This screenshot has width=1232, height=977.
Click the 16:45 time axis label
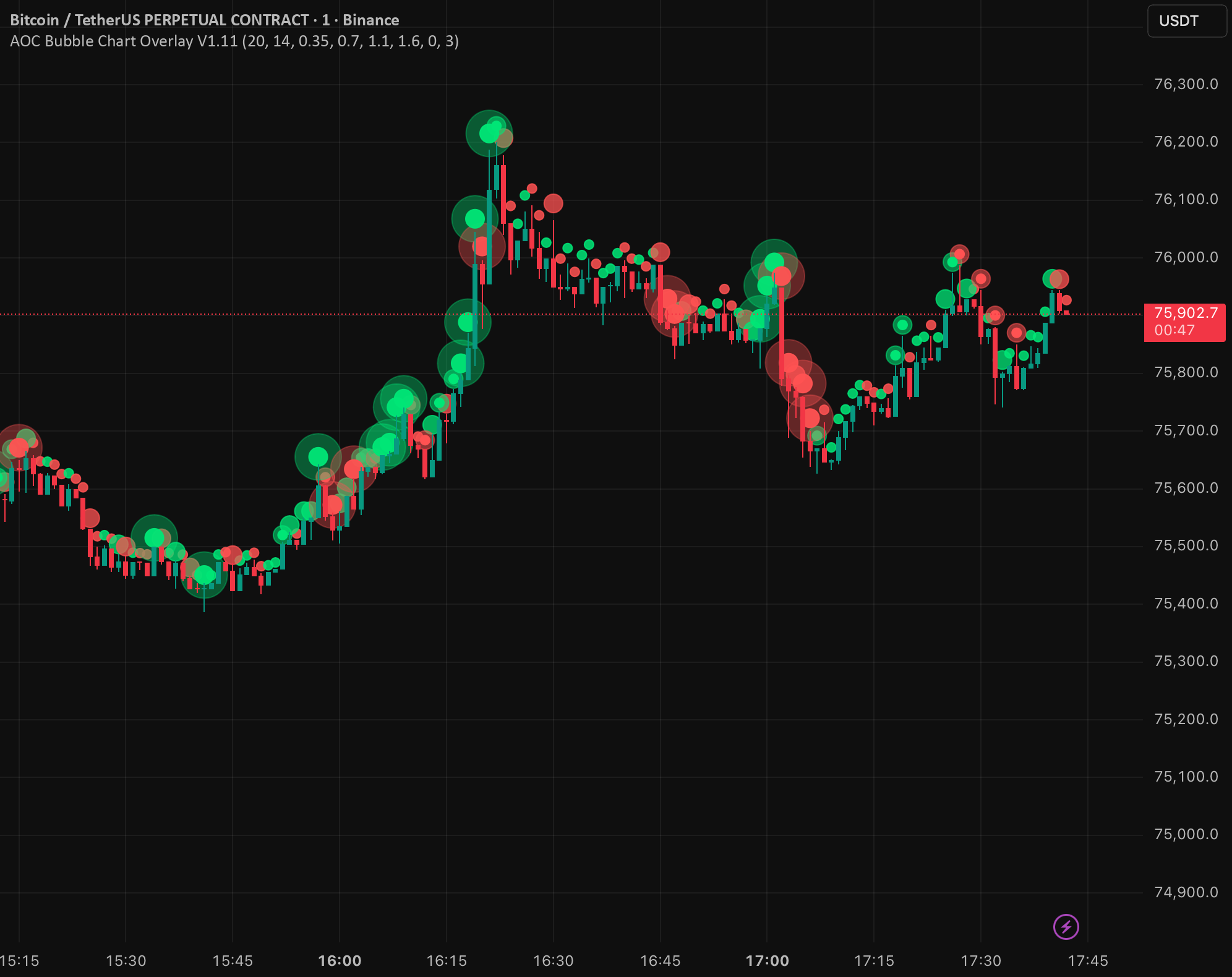(661, 961)
